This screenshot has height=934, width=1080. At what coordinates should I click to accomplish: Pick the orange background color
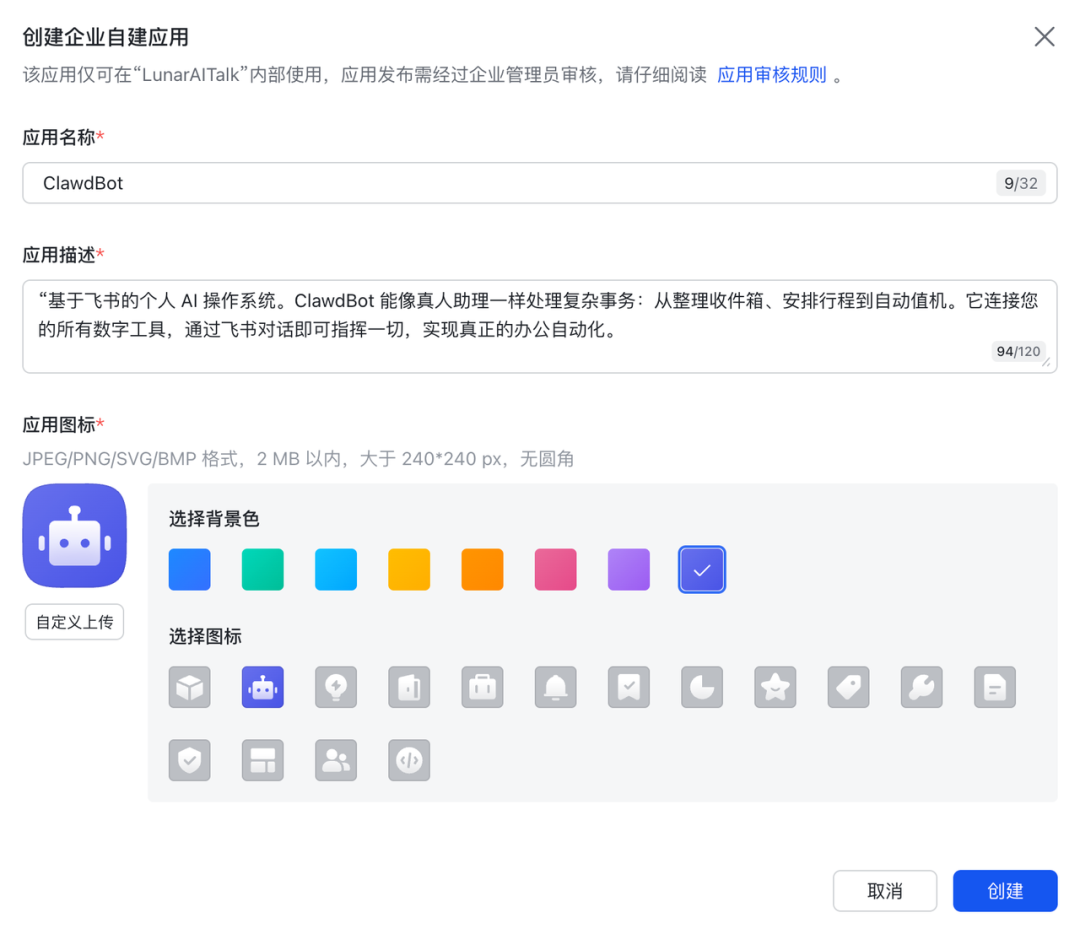pyautogui.click(x=482, y=569)
